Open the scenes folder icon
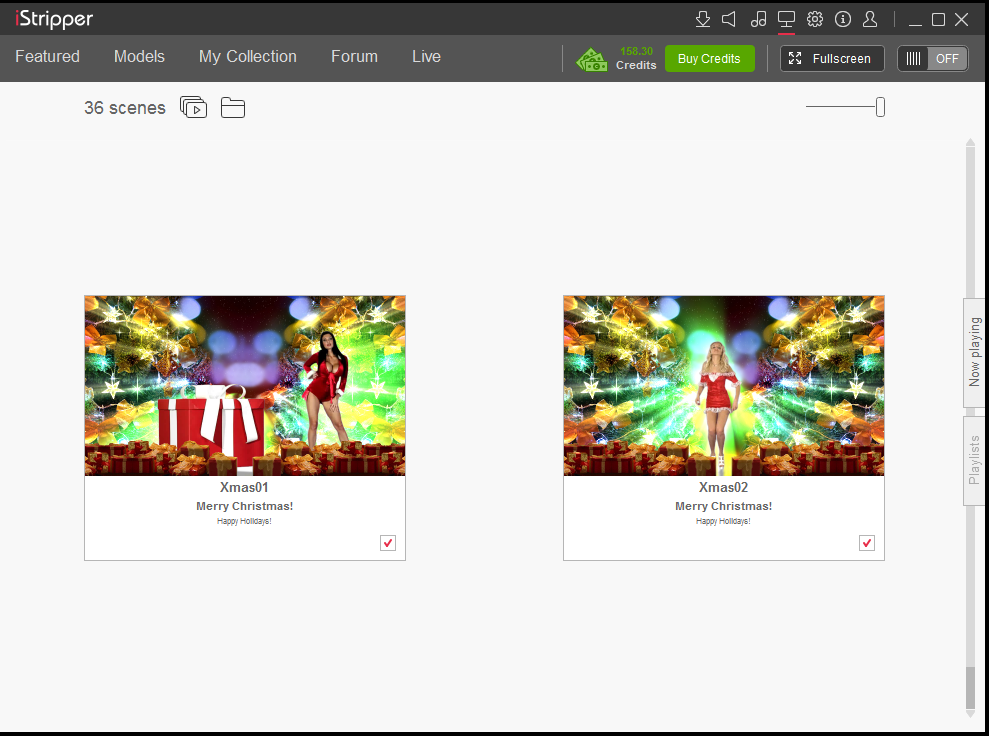989x736 pixels. (233, 107)
